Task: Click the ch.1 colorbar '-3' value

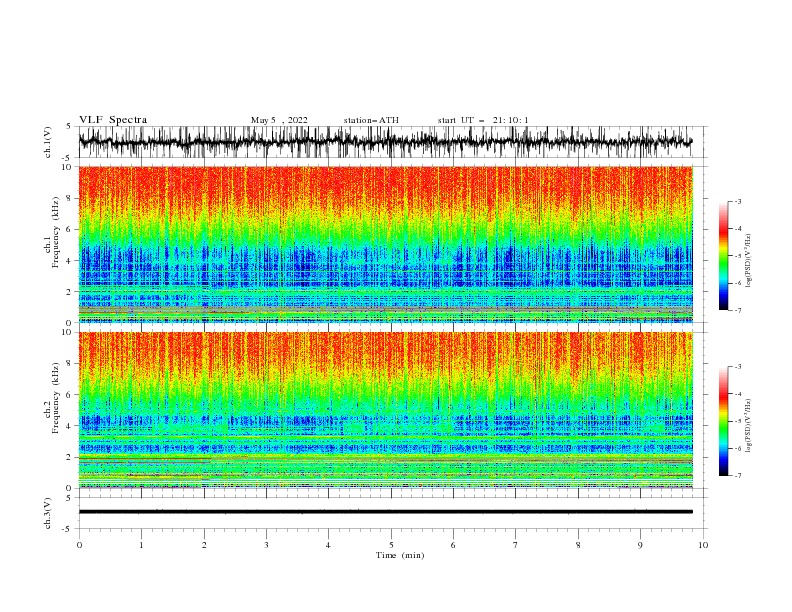Action: point(737,201)
